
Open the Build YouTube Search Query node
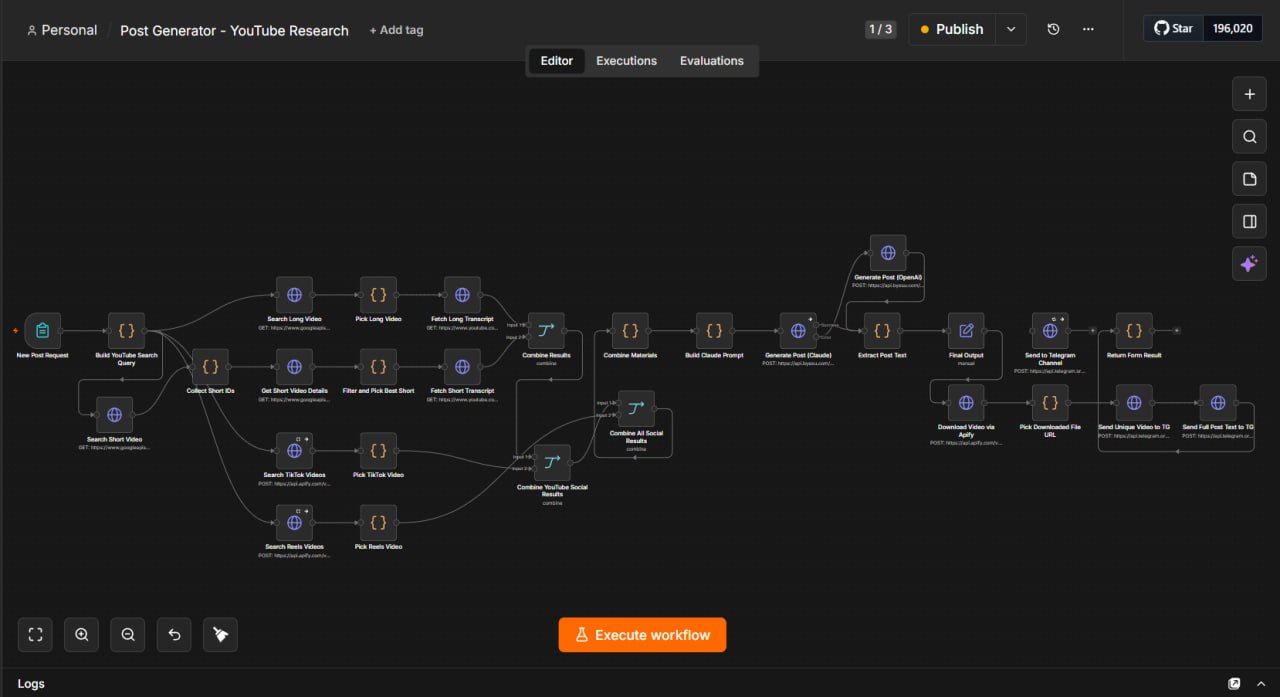point(127,331)
